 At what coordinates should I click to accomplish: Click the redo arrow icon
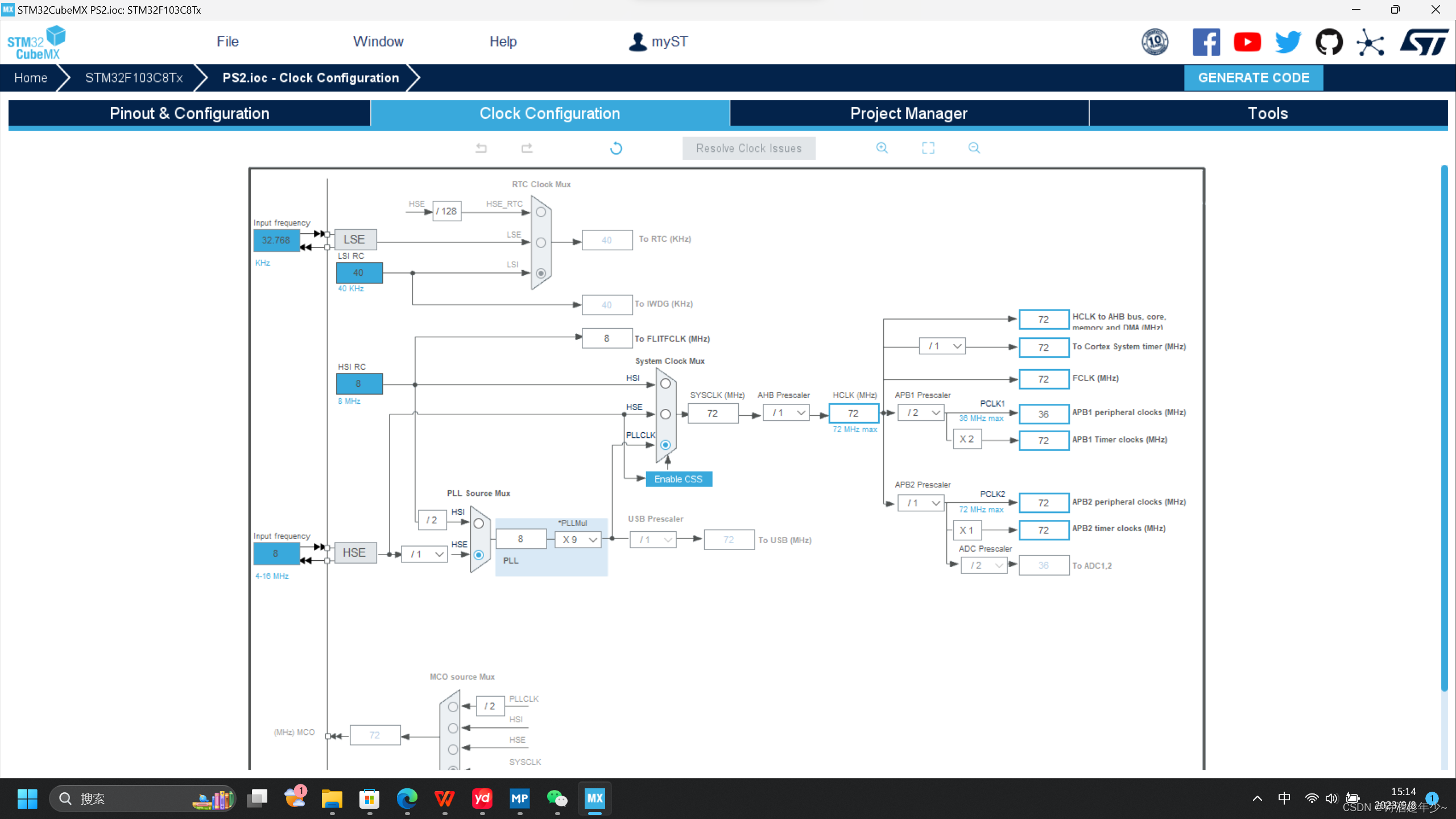527,148
